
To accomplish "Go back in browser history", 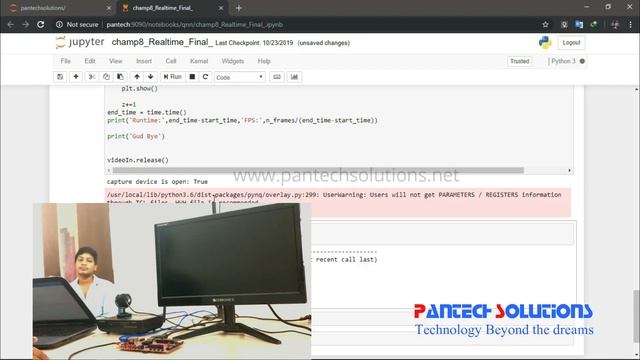I will point(11,24).
